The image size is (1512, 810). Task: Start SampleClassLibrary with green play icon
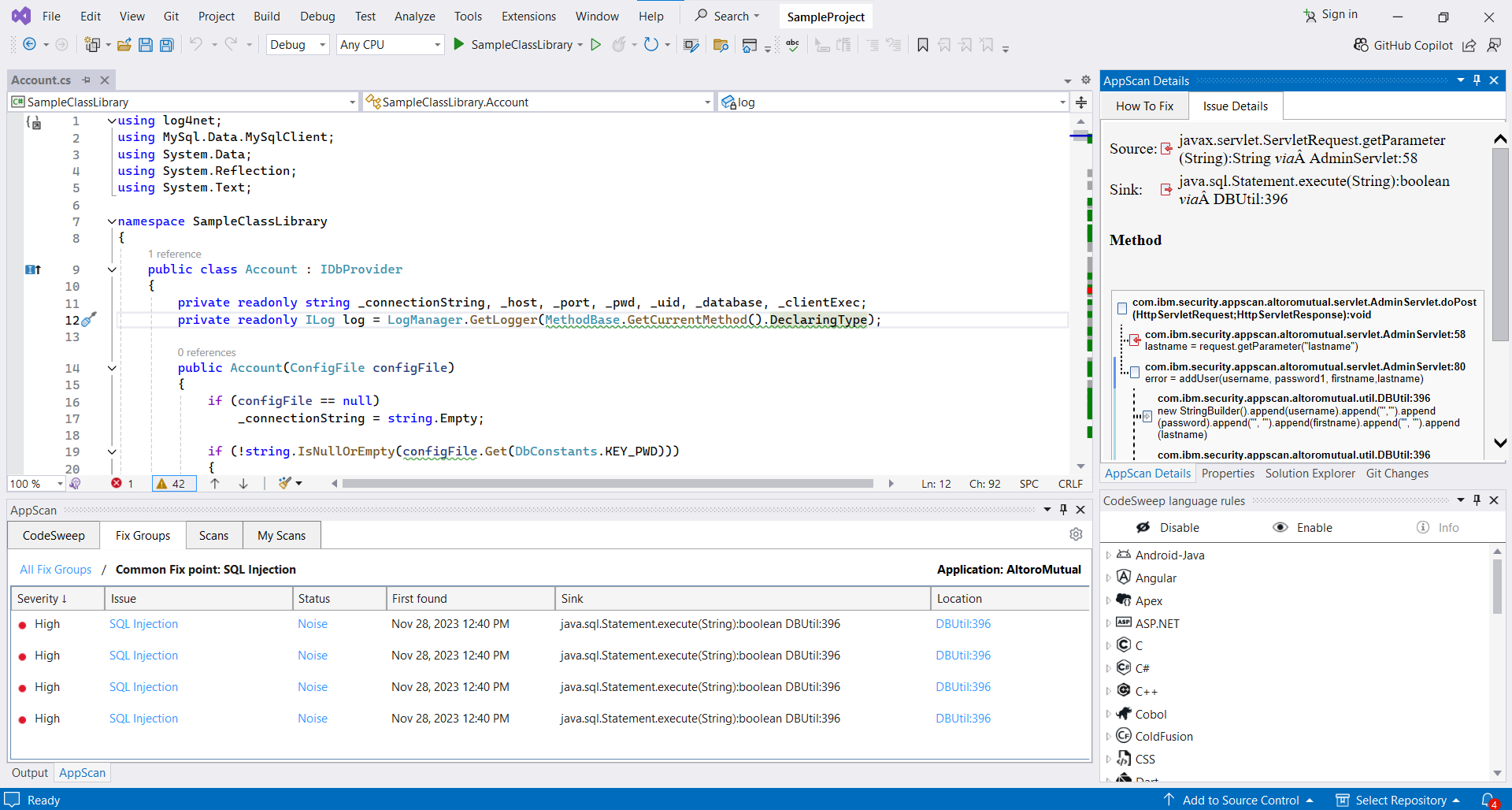pyautogui.click(x=459, y=44)
